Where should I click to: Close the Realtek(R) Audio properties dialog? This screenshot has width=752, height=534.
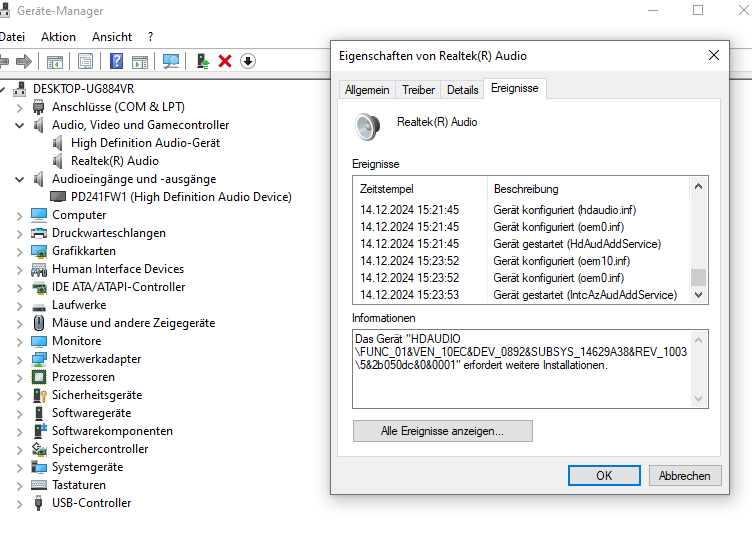[714, 56]
